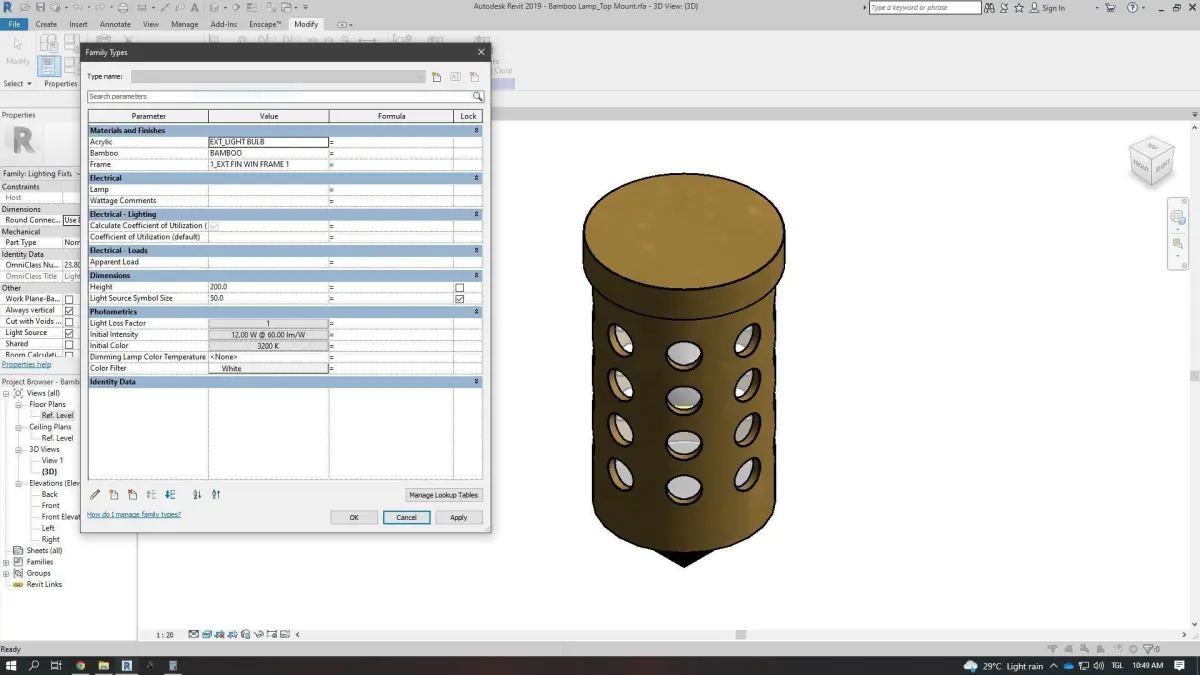The width and height of the screenshot is (1200, 675).
Task: Collapse the Dimensions parameter group
Action: [x=476, y=275]
